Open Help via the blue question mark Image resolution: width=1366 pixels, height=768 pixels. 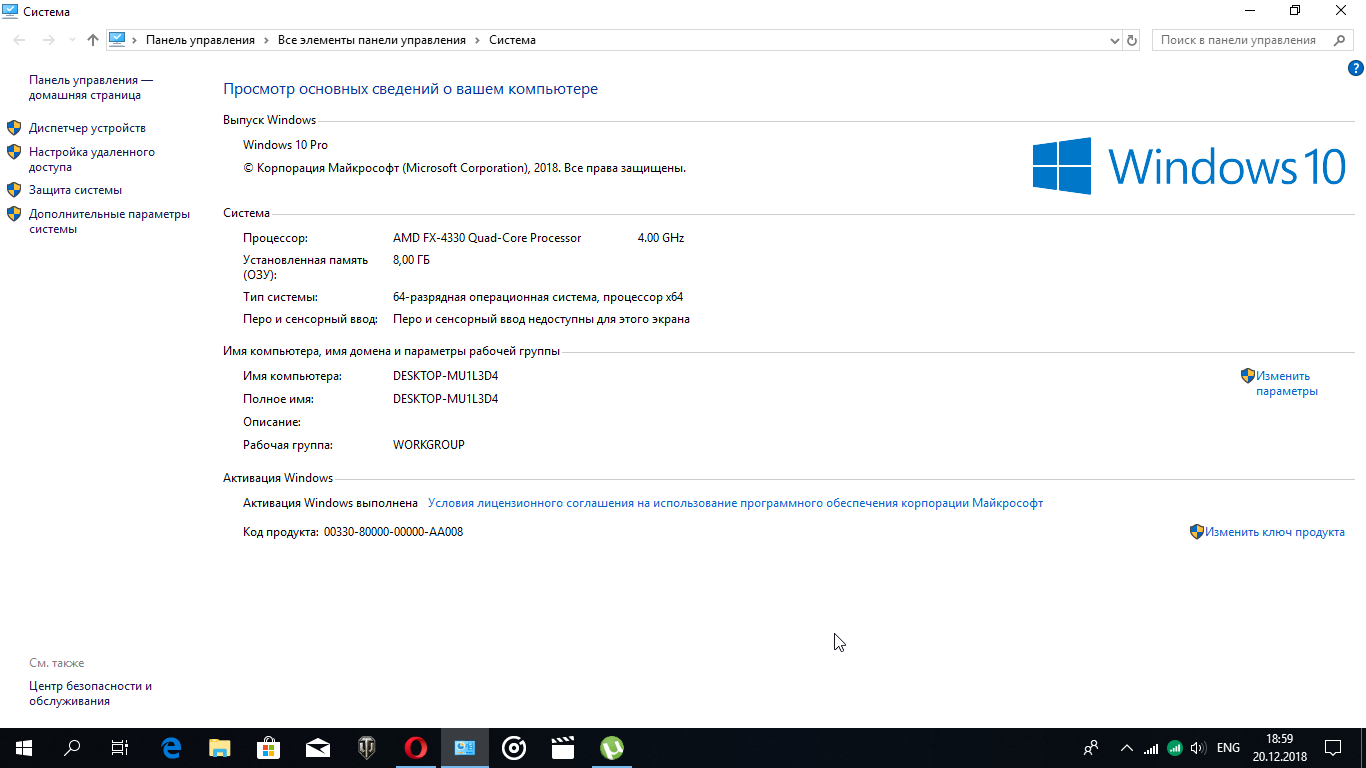point(1356,68)
